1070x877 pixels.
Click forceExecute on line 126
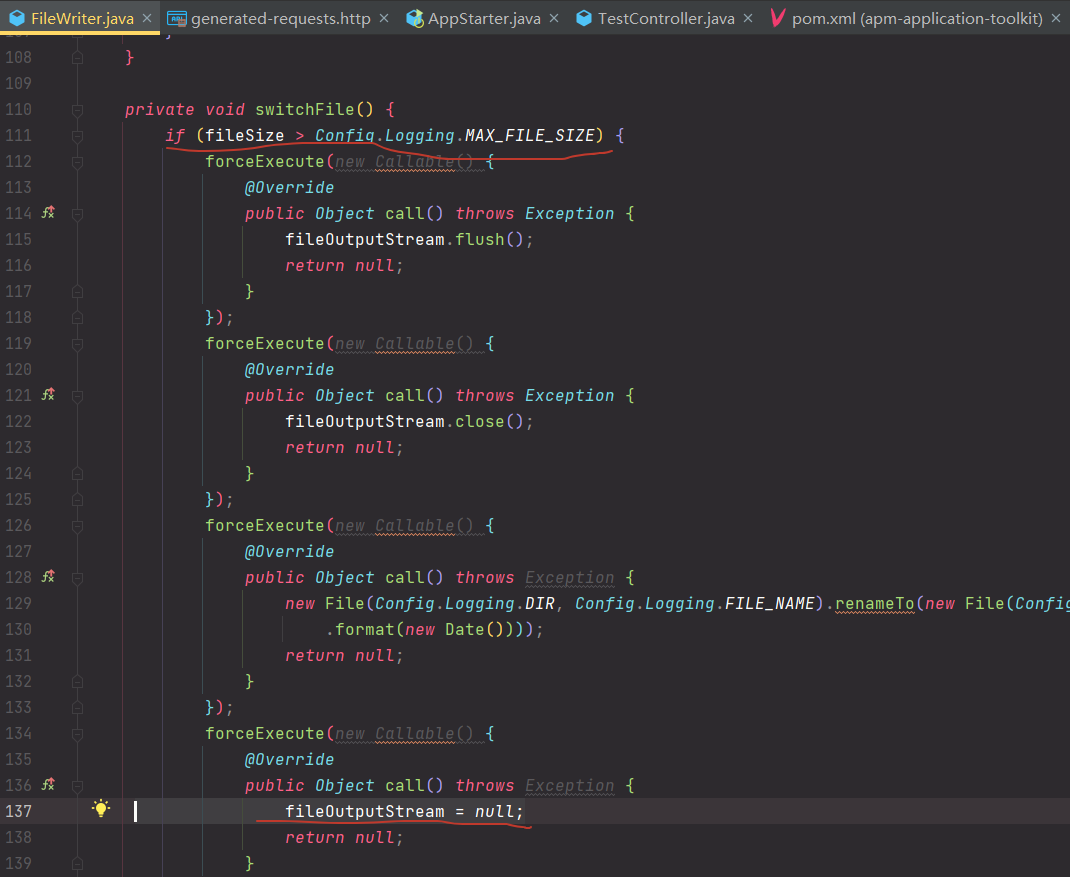265,526
